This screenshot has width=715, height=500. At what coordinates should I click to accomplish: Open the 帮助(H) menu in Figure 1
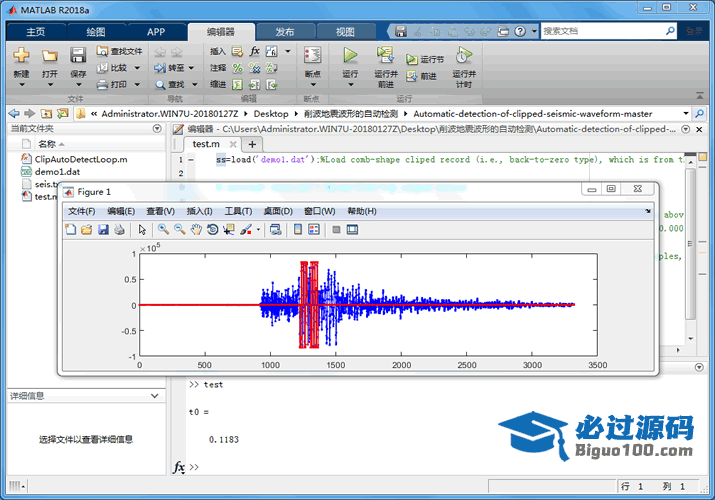coord(362,211)
